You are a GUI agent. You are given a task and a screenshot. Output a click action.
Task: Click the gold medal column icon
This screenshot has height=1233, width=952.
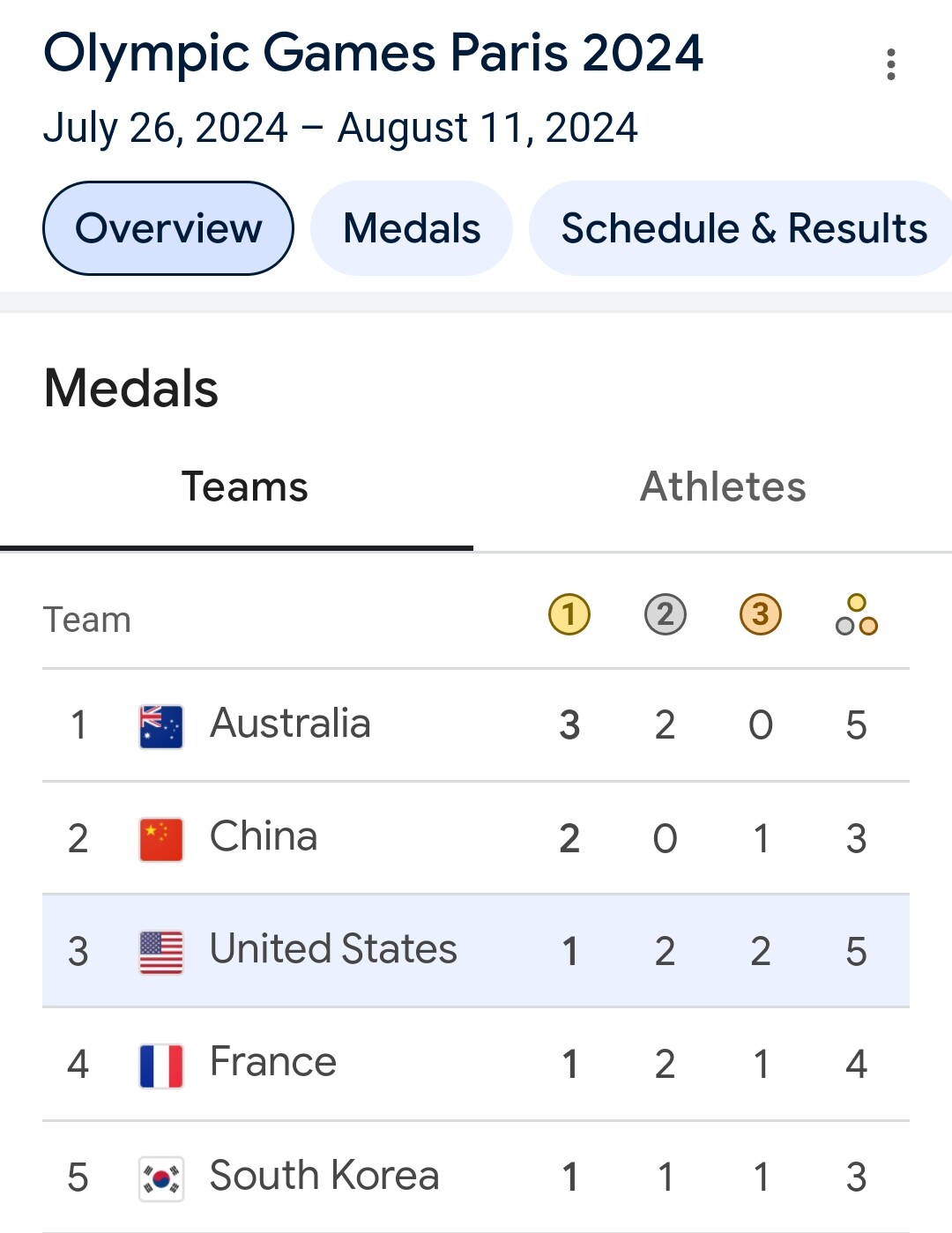click(x=569, y=614)
